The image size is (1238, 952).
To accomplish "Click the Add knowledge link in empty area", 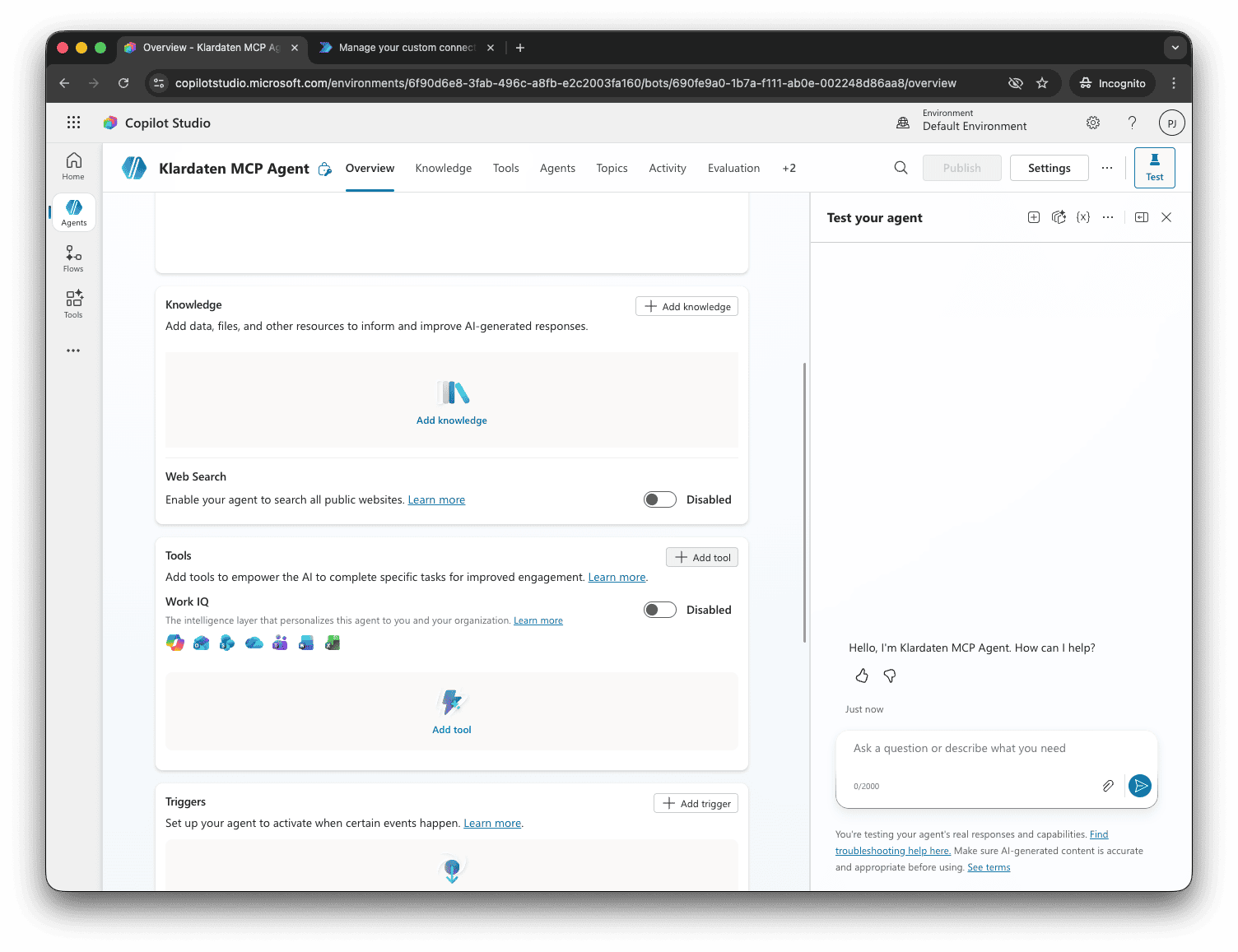I will [452, 420].
